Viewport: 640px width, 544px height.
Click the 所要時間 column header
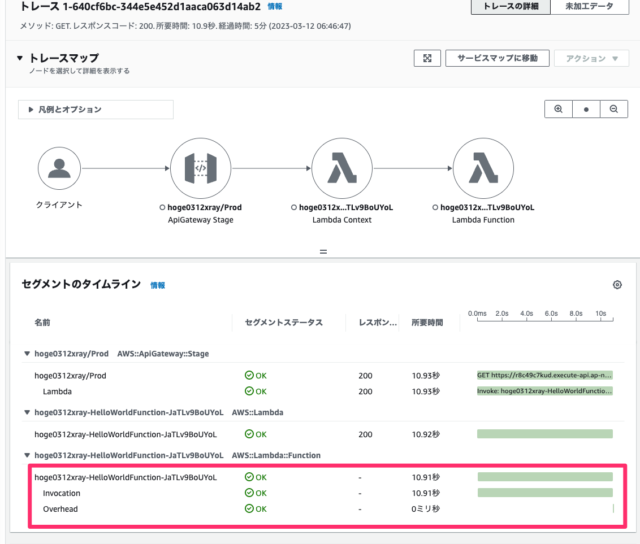(x=427, y=322)
